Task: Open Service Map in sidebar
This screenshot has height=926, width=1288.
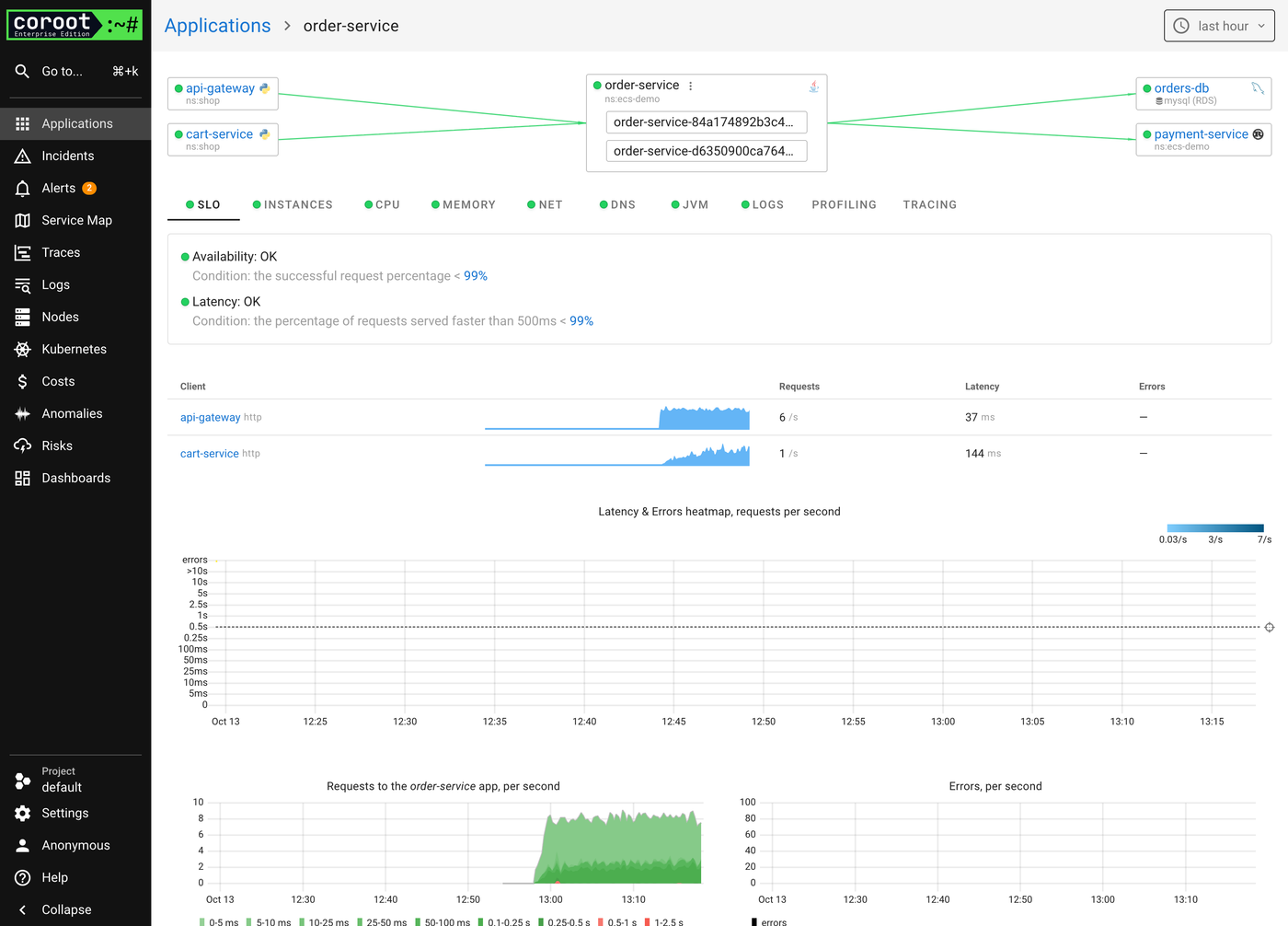Action: click(x=75, y=220)
